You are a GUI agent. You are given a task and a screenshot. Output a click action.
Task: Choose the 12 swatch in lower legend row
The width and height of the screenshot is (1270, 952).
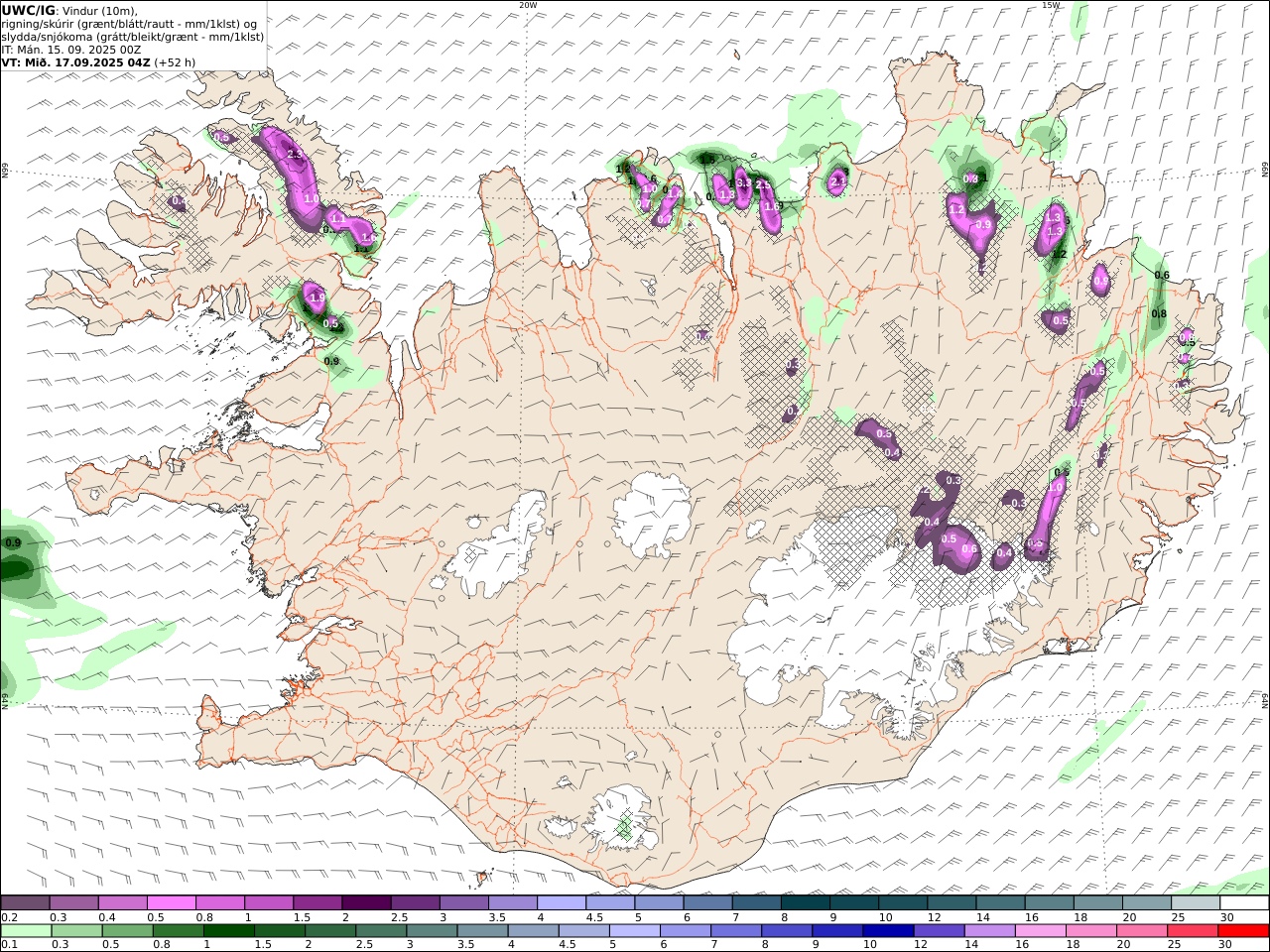tap(939, 931)
